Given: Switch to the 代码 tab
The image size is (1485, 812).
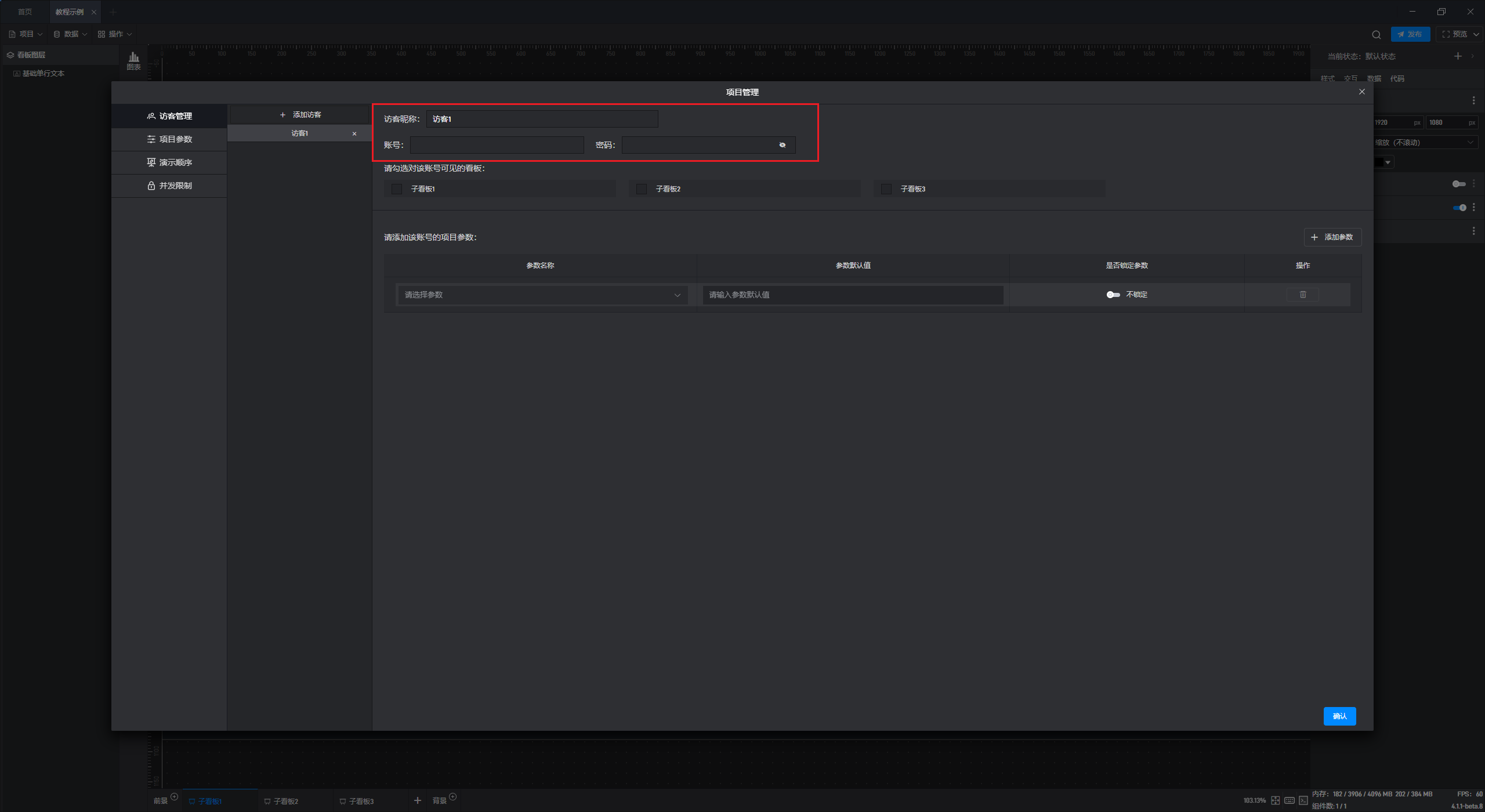Looking at the screenshot, I should (1397, 79).
